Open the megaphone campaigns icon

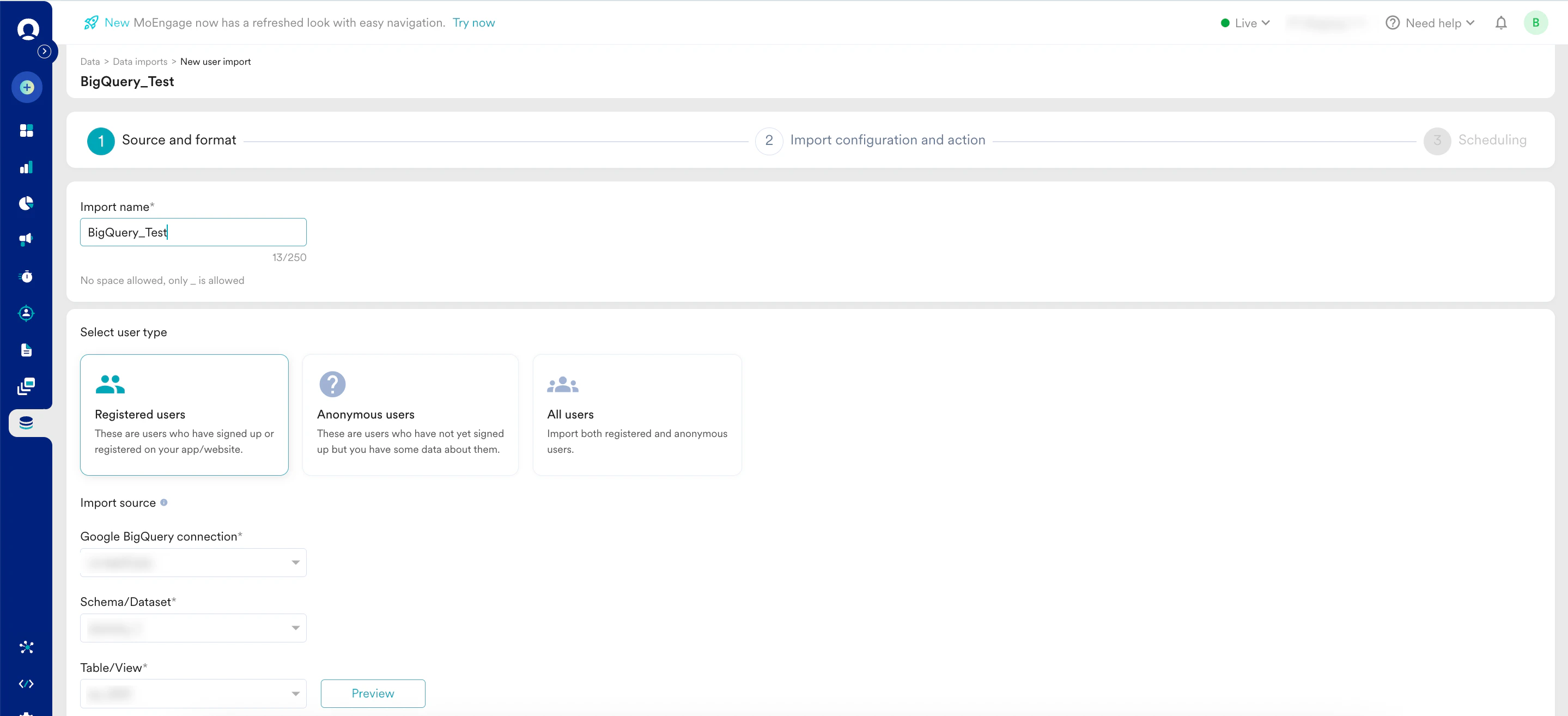click(26, 239)
